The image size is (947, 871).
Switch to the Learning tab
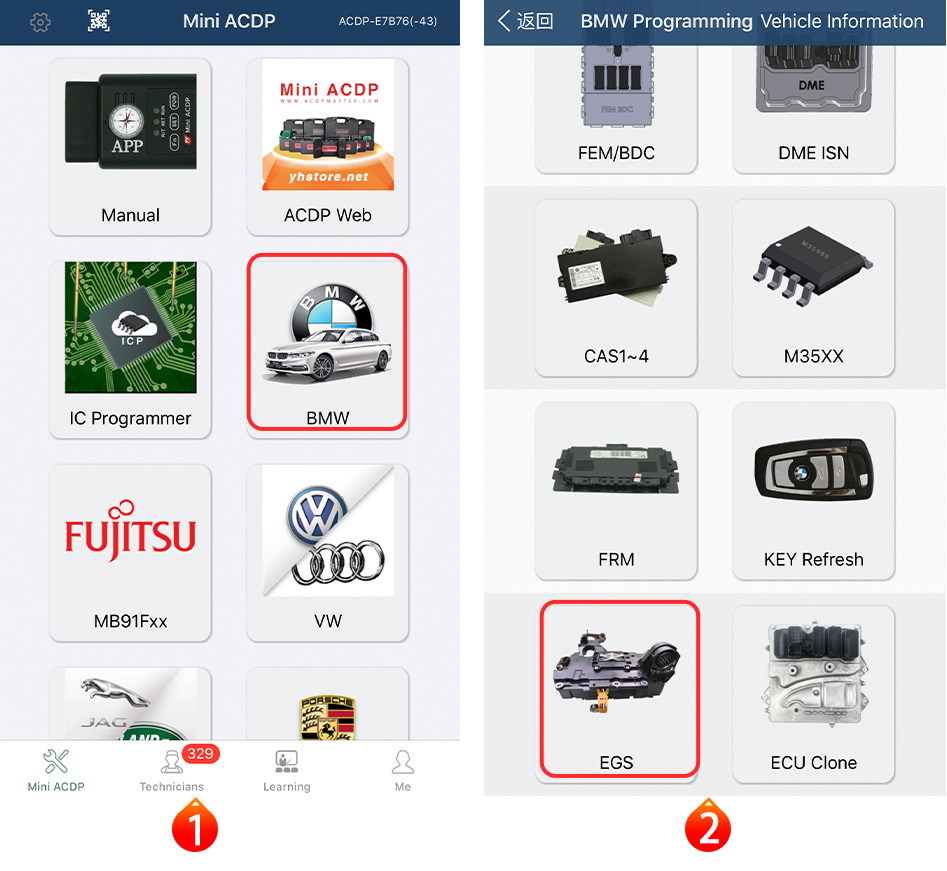click(x=287, y=771)
